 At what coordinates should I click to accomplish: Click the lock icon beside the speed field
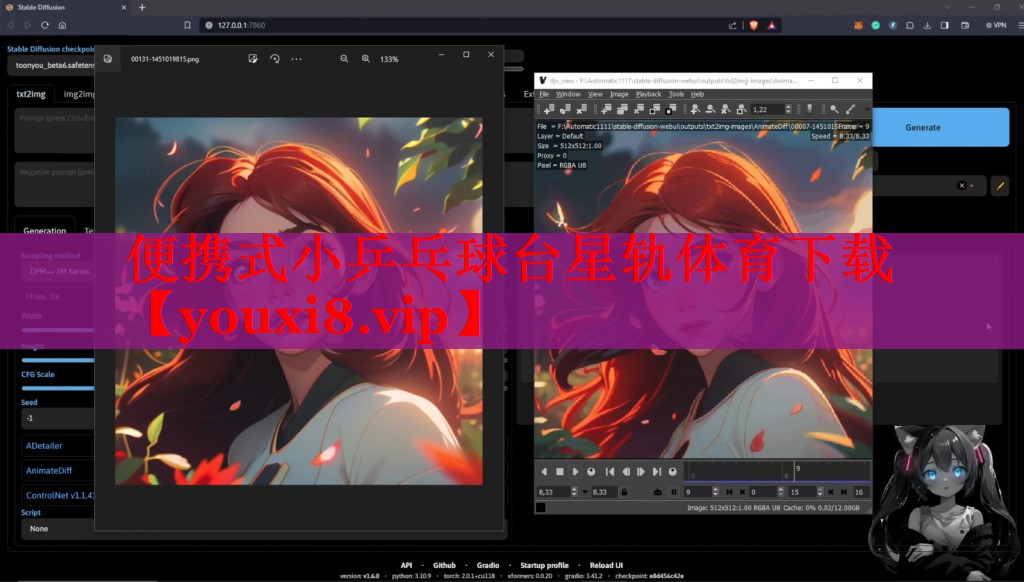[624, 492]
